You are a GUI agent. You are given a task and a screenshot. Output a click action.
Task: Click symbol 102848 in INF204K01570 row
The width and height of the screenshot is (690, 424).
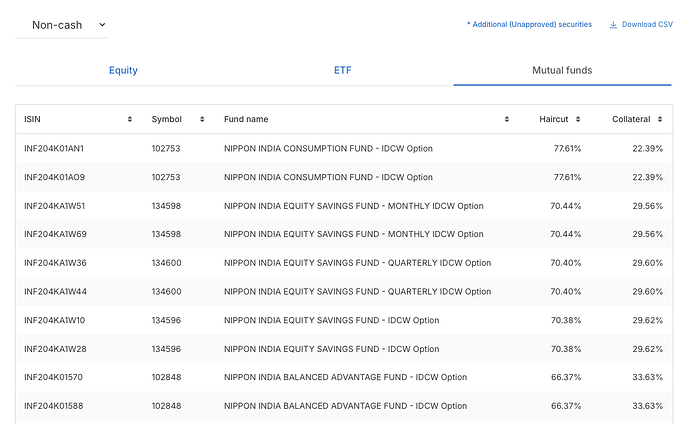click(x=166, y=377)
